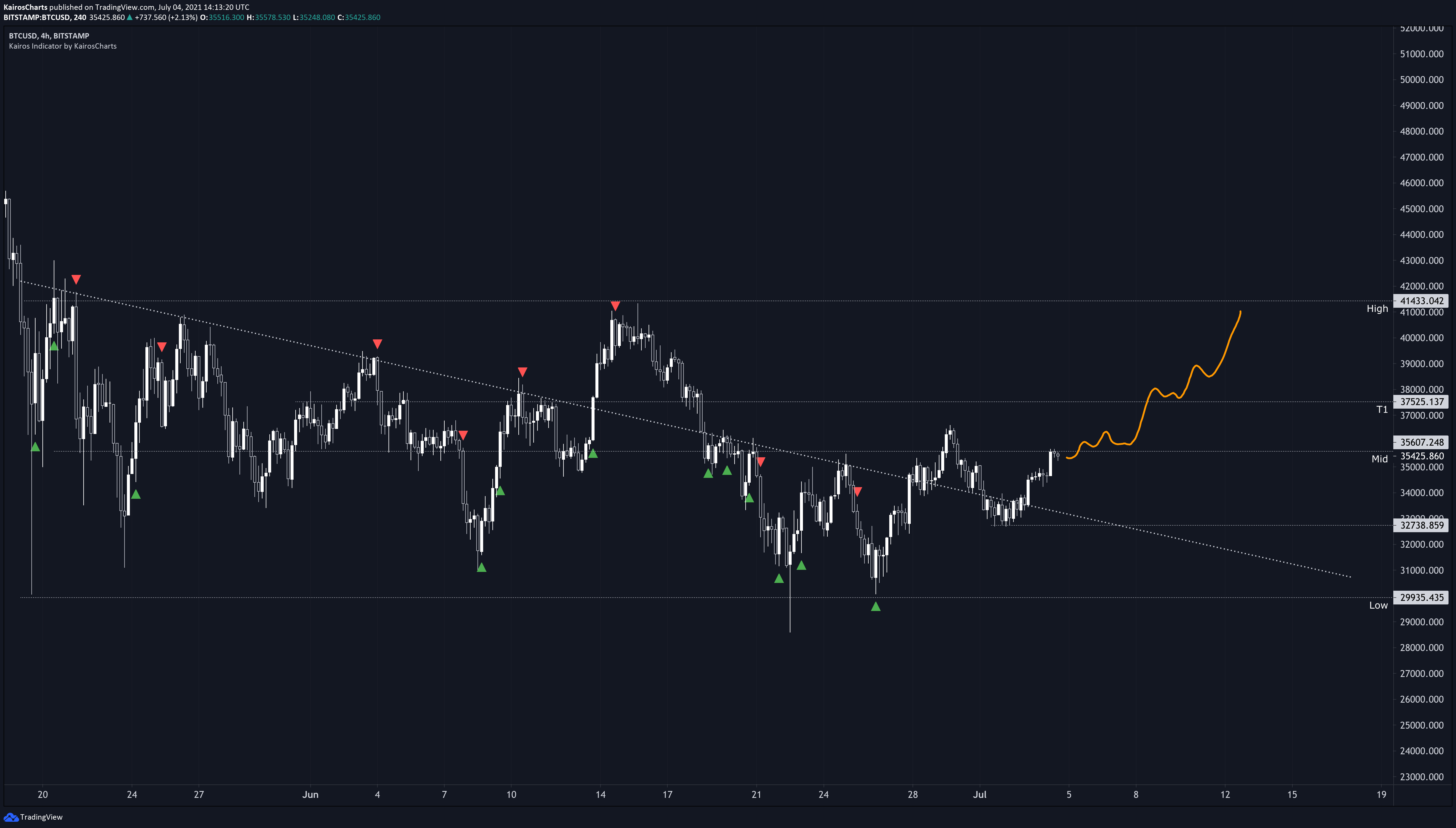Click the BITSTAMP:BTCUSD symbol in header
Viewport: 1456px width, 828px height.
(36, 18)
